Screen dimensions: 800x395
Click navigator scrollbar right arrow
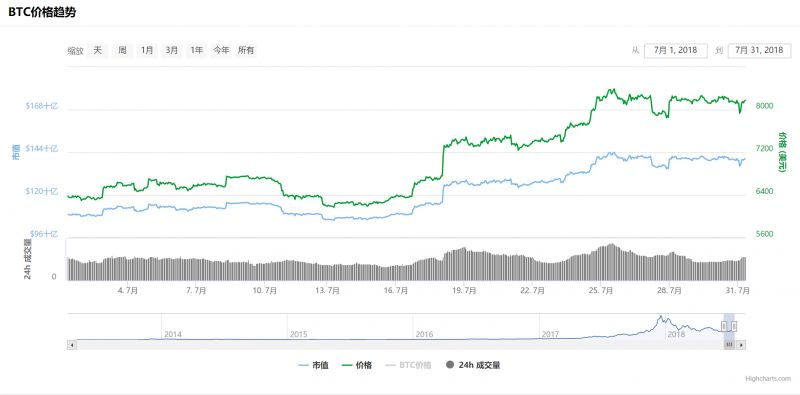coord(741,345)
